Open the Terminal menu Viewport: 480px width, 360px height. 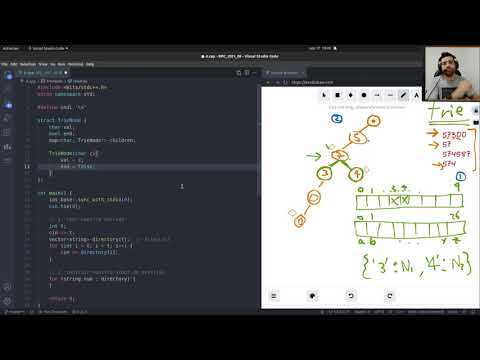(x=75, y=64)
